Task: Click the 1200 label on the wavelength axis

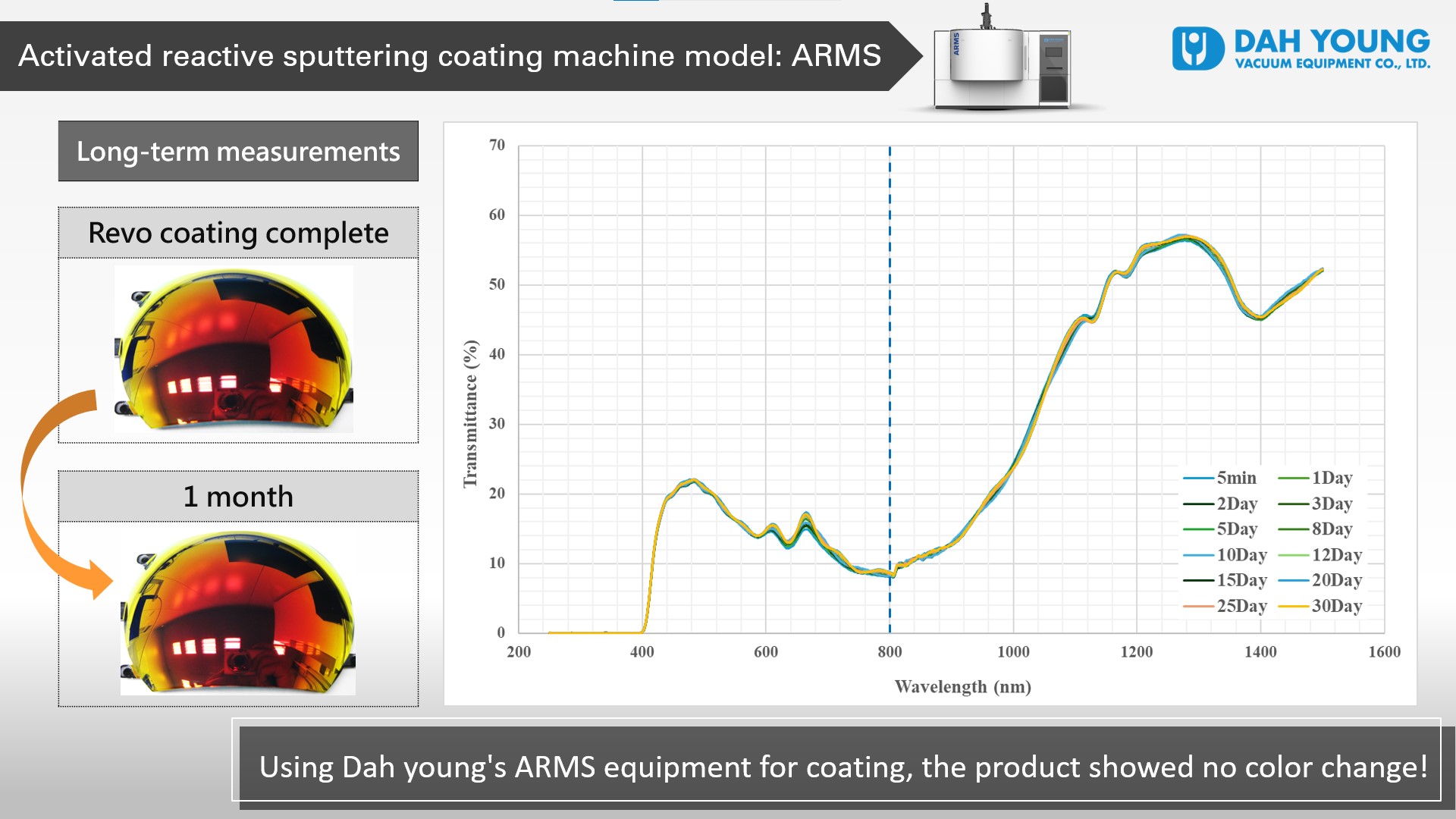Action: [x=1137, y=651]
